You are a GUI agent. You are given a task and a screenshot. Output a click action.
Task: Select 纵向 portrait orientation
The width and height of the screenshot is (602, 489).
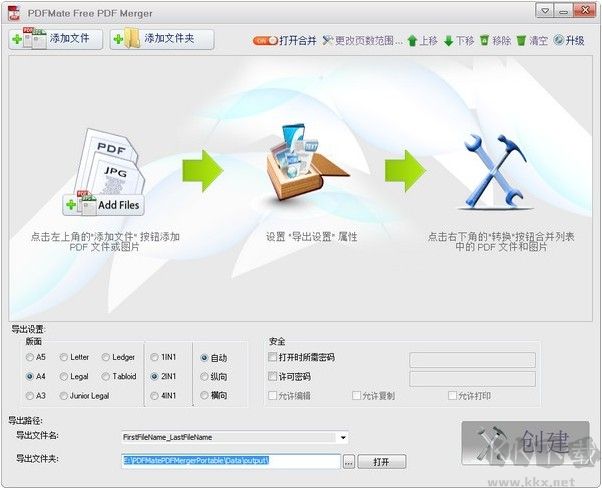click(204, 377)
